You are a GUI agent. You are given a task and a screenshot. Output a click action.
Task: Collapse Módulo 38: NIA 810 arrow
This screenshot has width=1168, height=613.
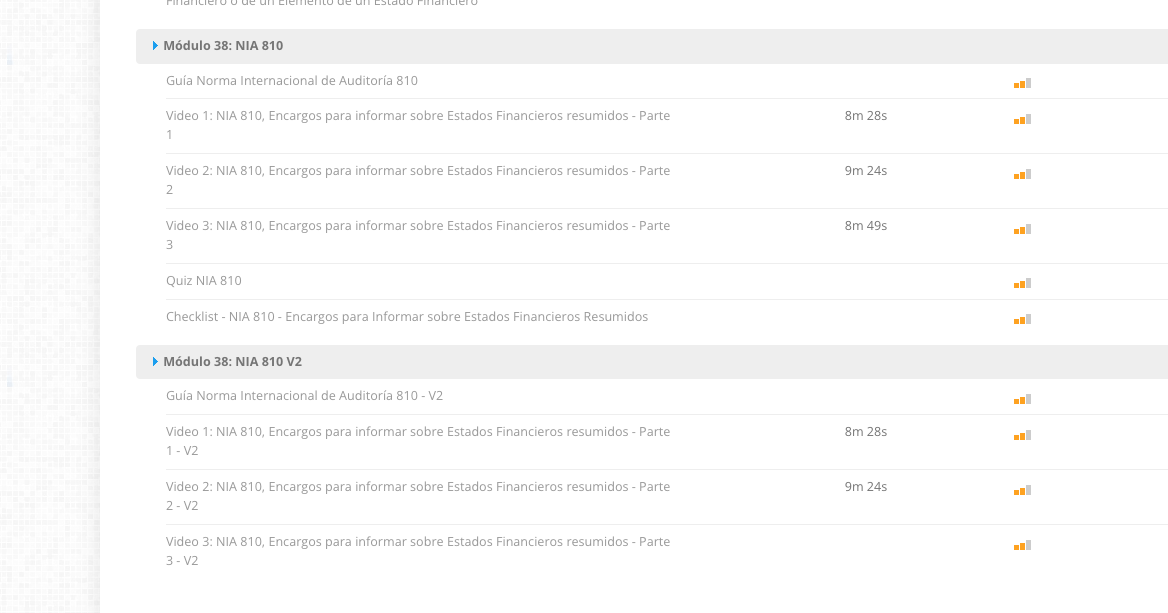[155, 46]
